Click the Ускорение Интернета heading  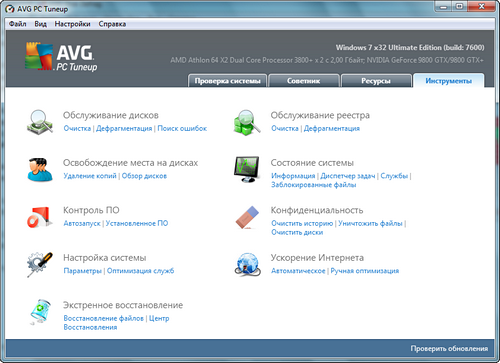[317, 258]
